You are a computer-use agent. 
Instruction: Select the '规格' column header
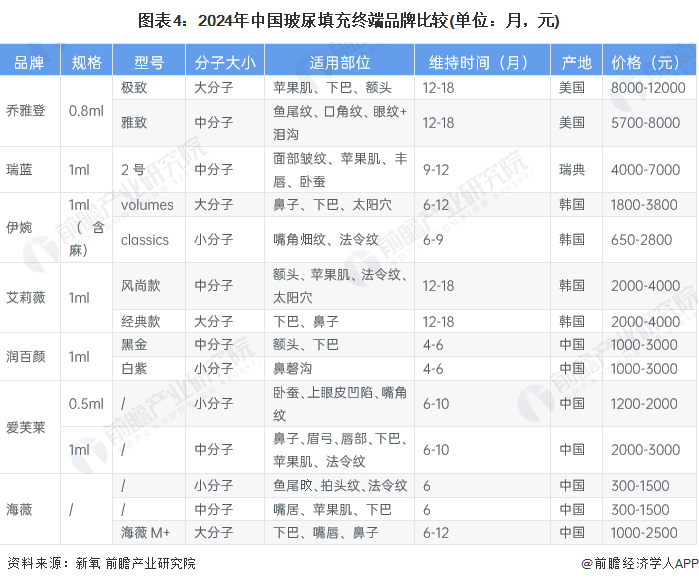pyautogui.click(x=87, y=62)
